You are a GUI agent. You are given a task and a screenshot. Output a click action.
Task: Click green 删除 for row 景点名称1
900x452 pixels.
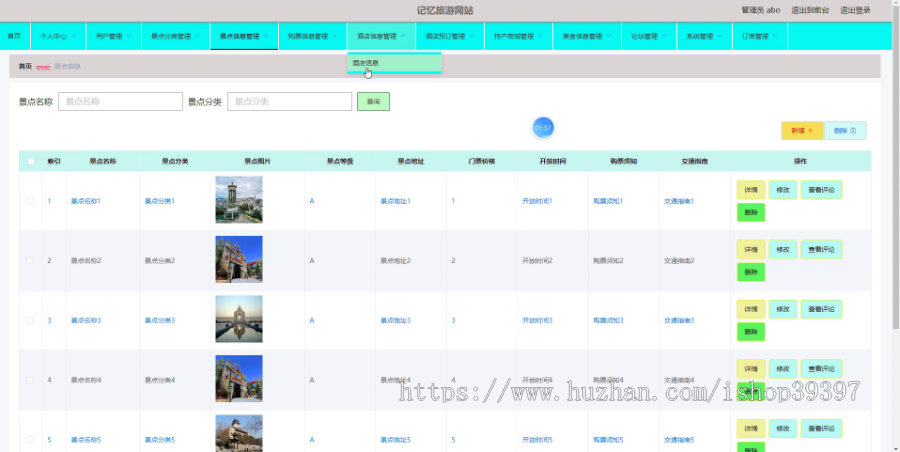[x=751, y=213]
